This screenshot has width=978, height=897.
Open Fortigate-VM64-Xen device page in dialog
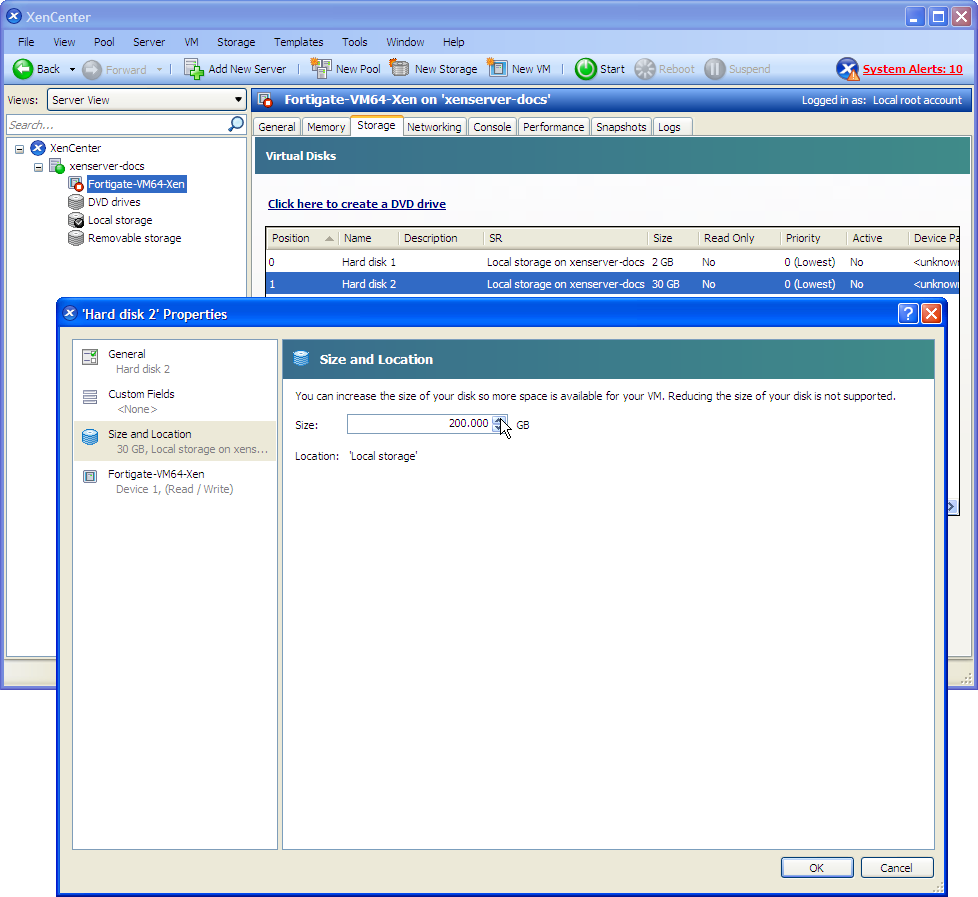[175, 481]
